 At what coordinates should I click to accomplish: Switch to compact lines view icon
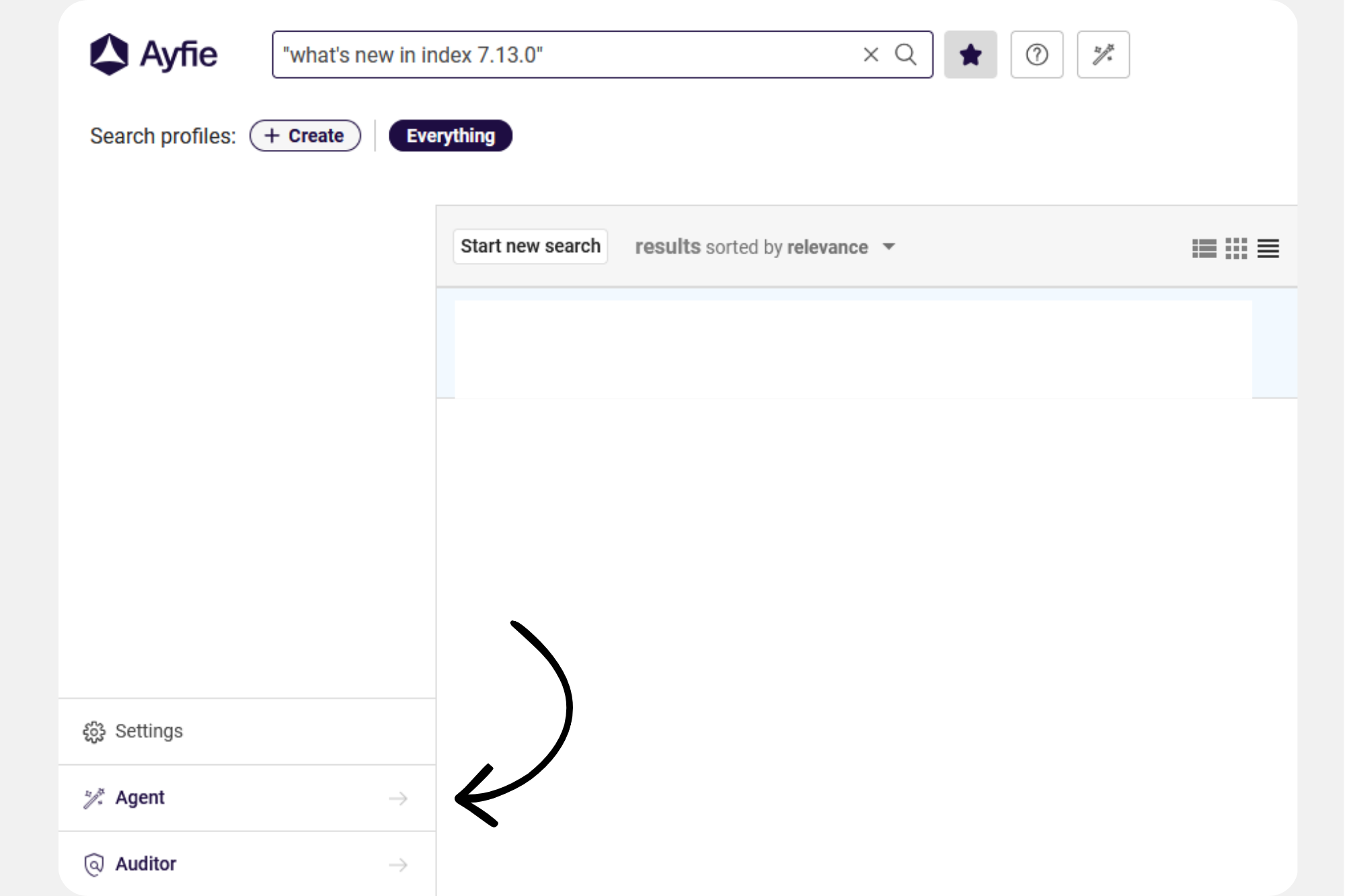pos(1268,248)
